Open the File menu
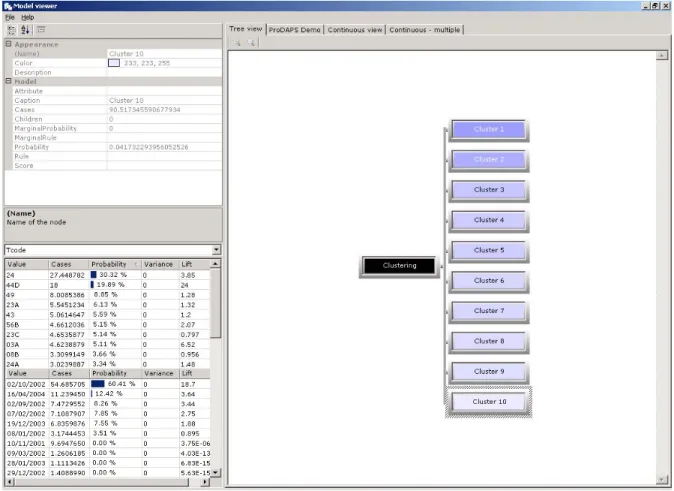Viewport: 674px width, 491px height. [10, 17]
